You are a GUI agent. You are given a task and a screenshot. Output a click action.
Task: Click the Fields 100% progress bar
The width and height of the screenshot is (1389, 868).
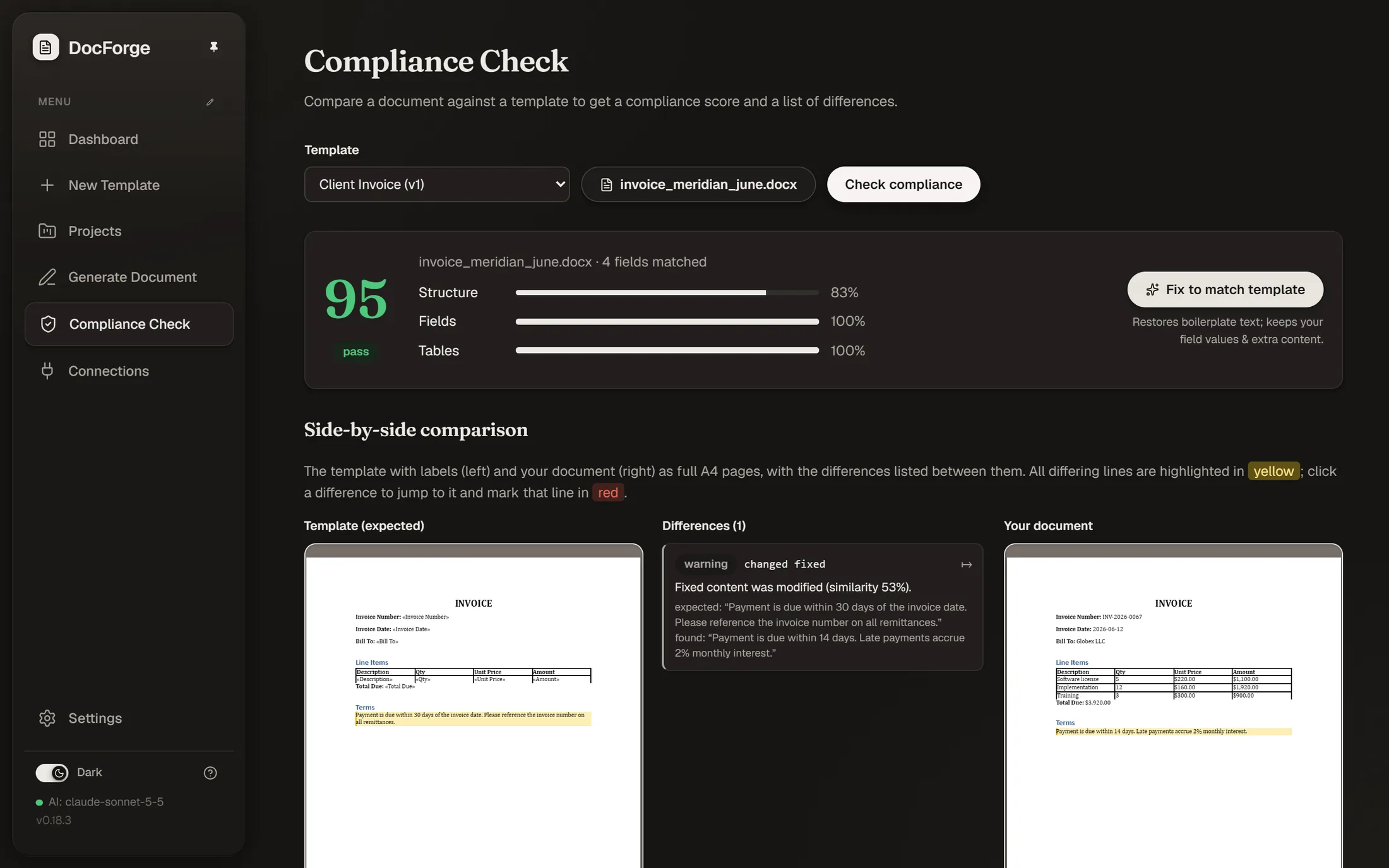667,321
